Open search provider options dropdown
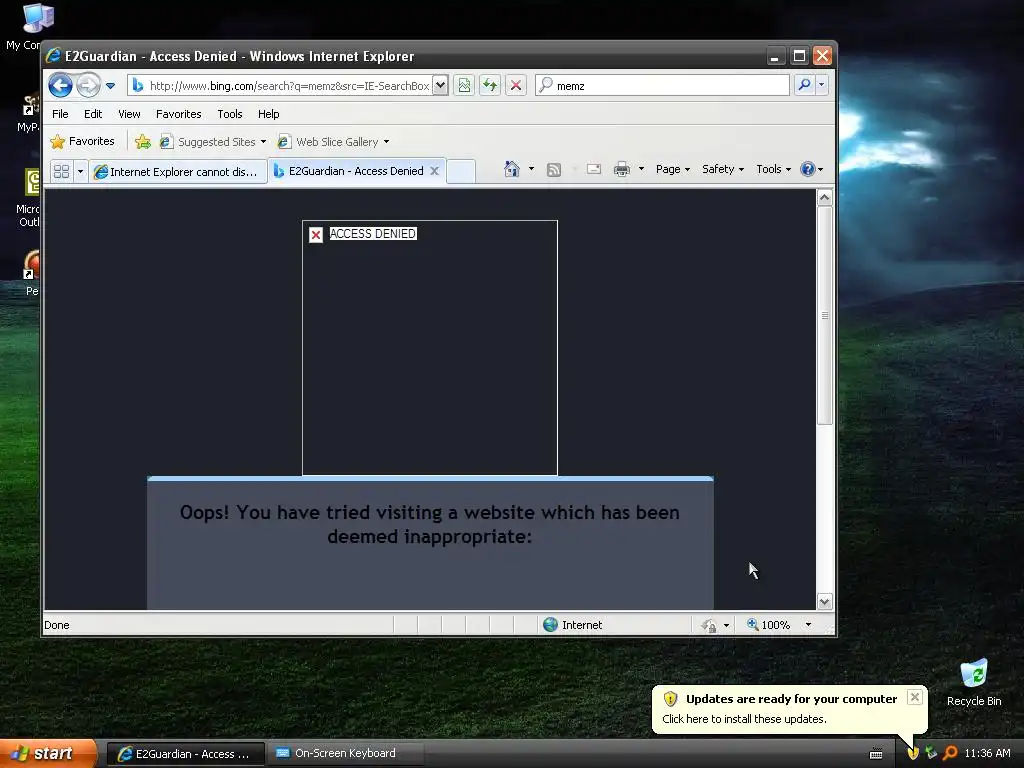The width and height of the screenshot is (1024, 768). (822, 85)
